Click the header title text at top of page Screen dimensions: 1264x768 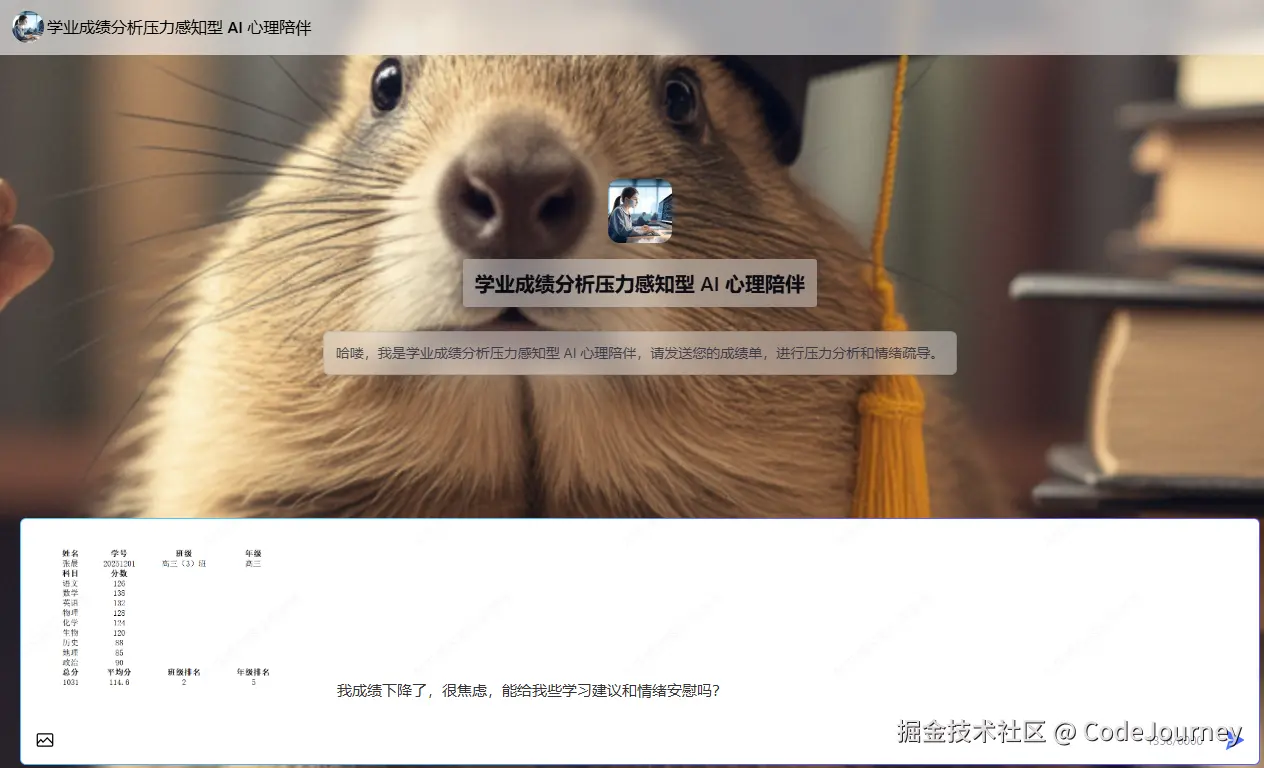175,28
